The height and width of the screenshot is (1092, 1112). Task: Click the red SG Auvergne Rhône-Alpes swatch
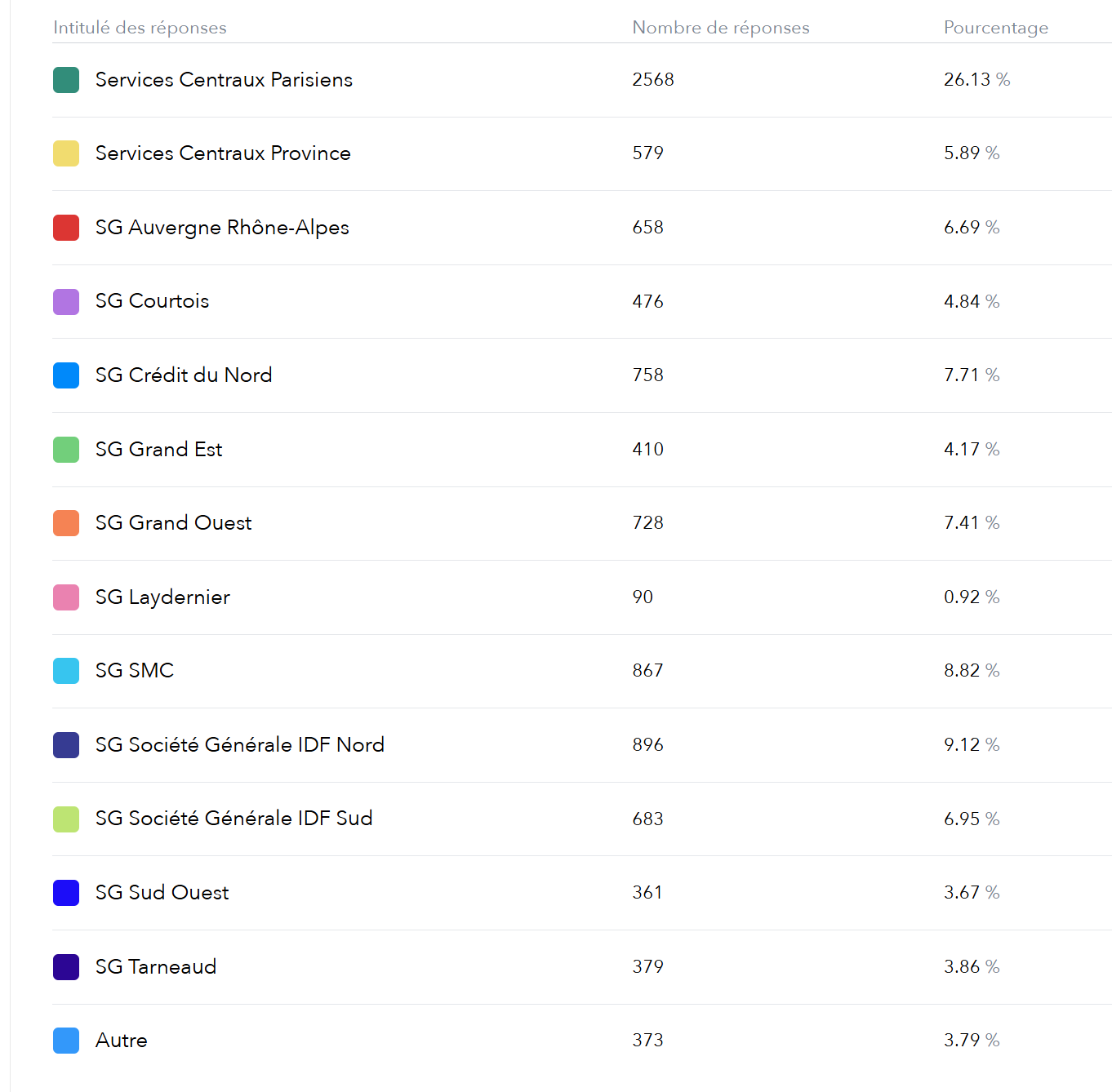(66, 228)
